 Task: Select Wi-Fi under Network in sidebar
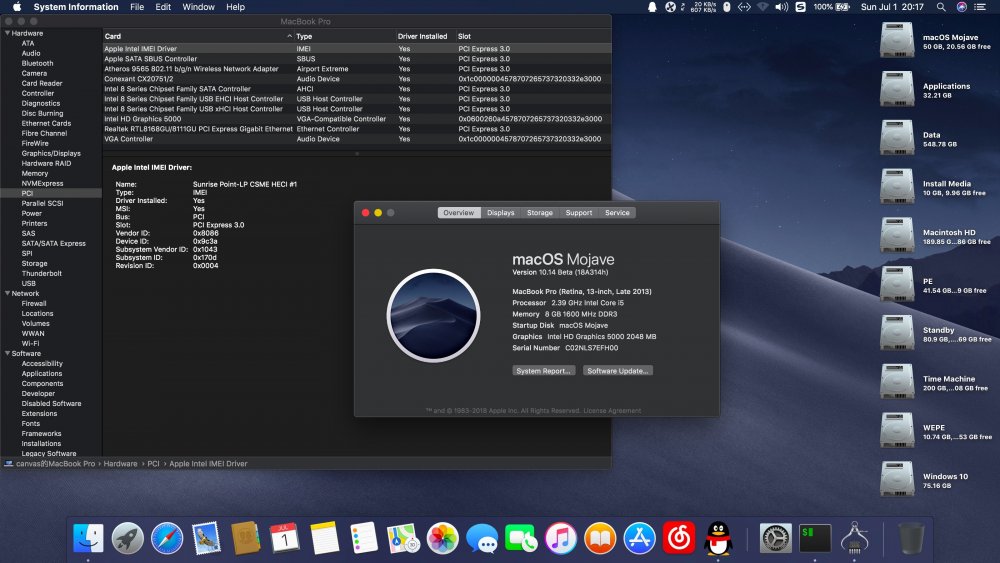tap(30, 344)
